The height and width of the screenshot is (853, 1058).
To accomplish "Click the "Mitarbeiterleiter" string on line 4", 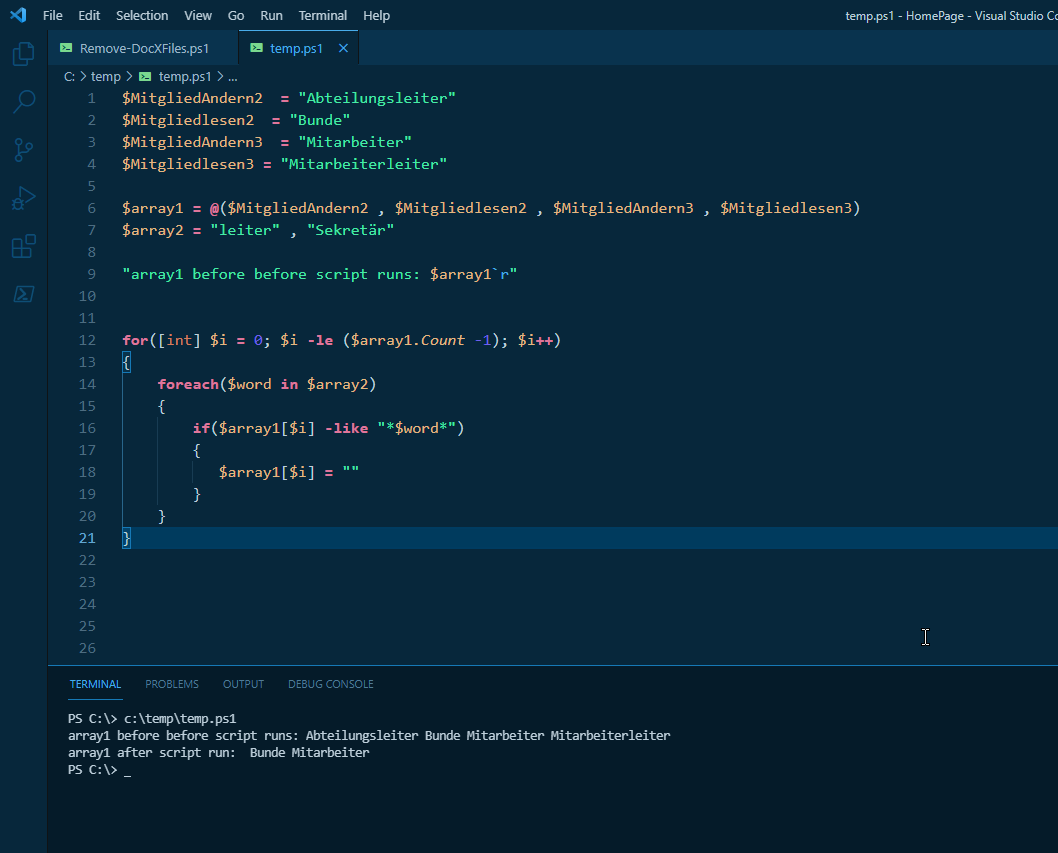I will [364, 164].
